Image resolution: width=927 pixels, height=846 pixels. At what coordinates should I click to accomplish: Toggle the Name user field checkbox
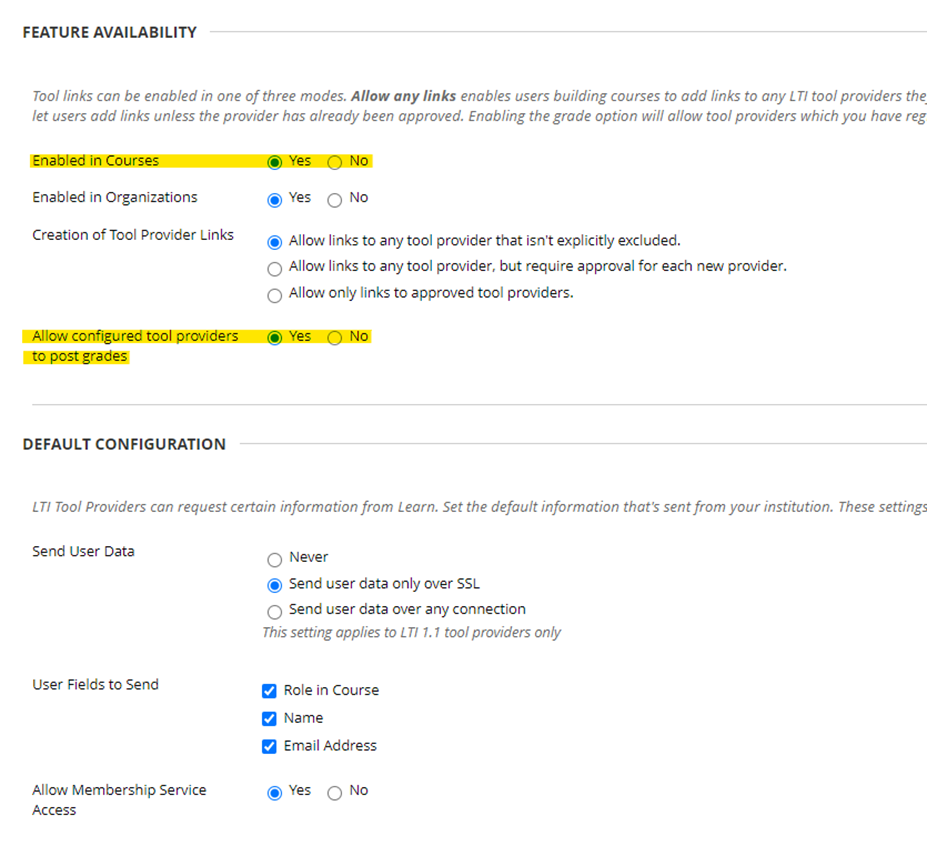tap(269, 718)
